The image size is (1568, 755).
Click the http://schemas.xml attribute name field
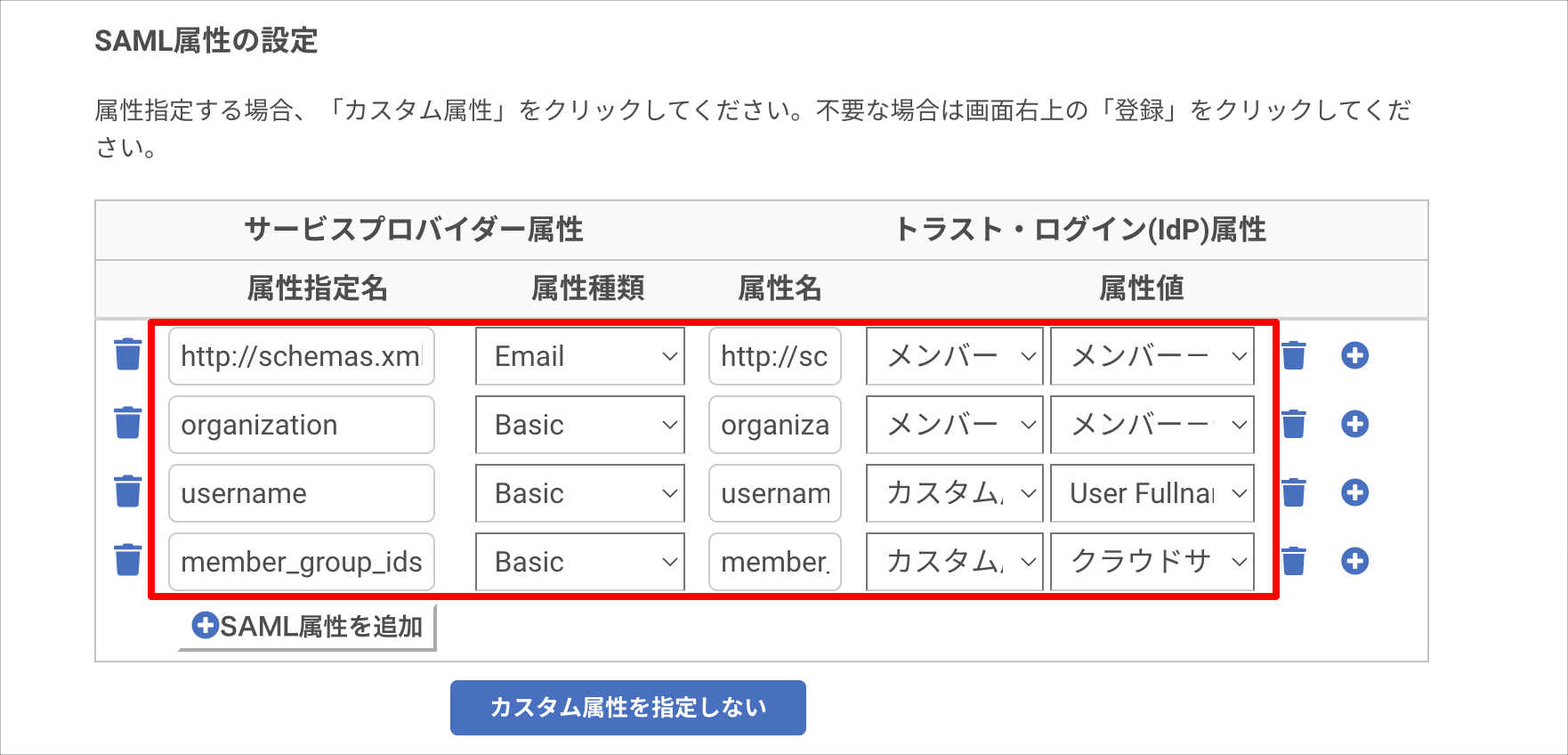click(x=302, y=356)
